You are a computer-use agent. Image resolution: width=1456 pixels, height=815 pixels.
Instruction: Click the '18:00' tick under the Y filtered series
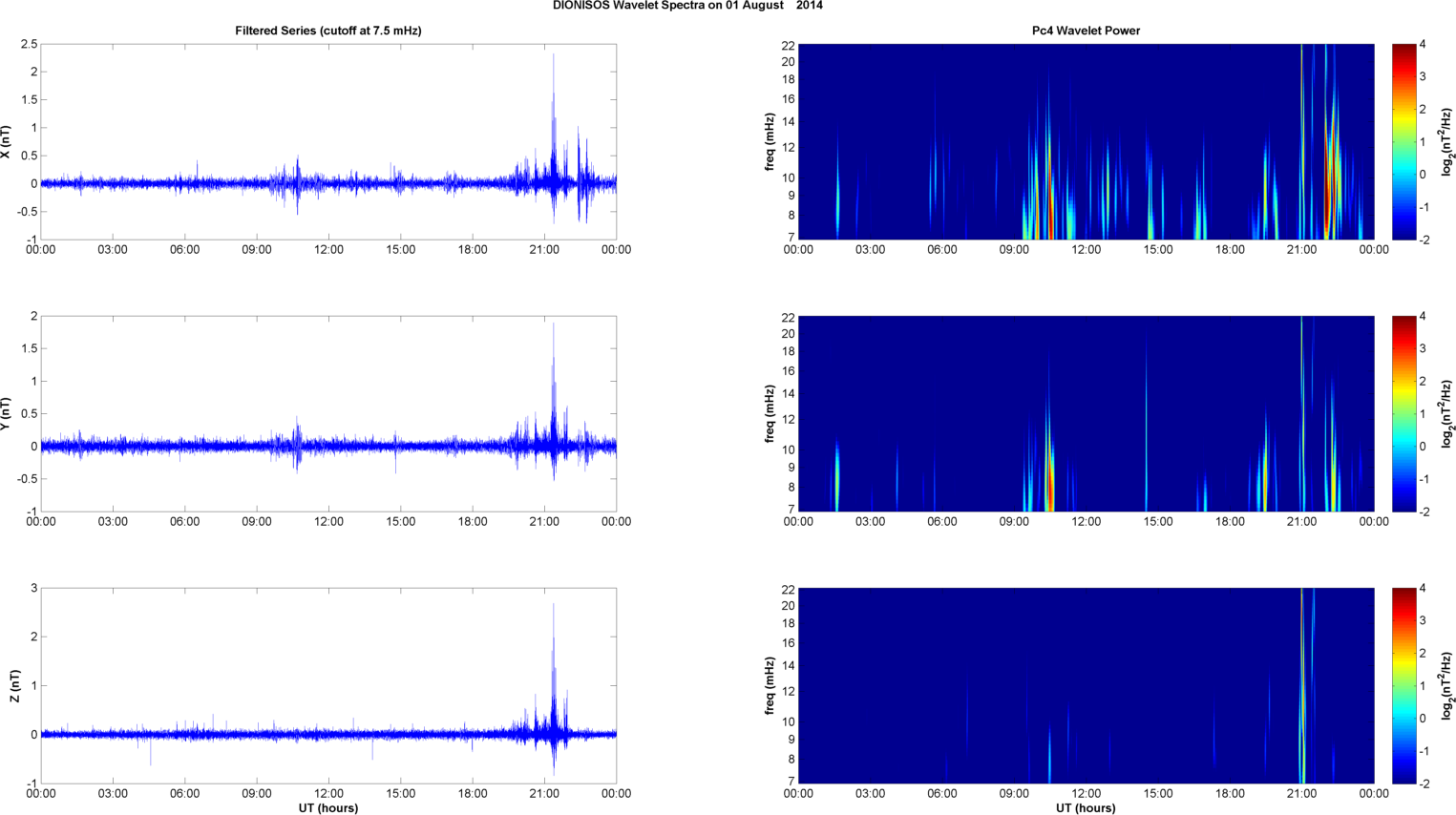tap(473, 522)
